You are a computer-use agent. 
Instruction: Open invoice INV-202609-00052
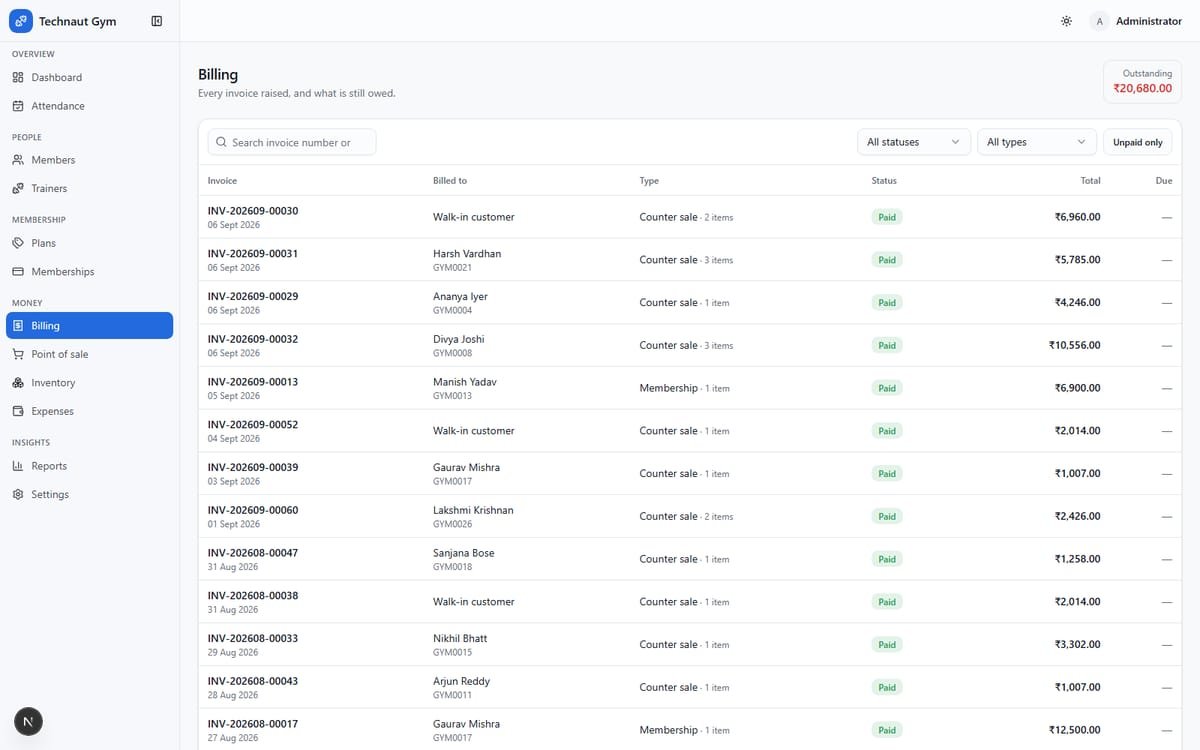click(253, 425)
